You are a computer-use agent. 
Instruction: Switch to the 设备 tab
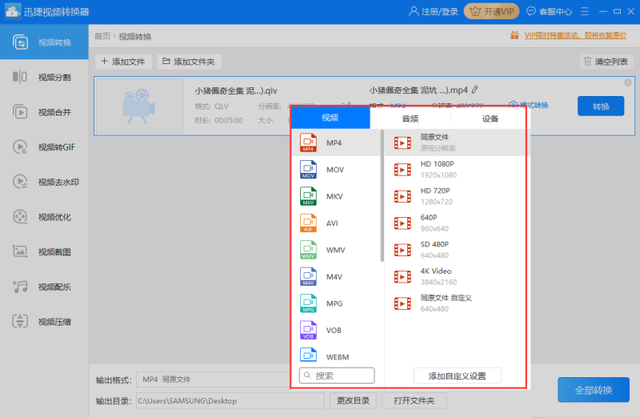(x=490, y=118)
